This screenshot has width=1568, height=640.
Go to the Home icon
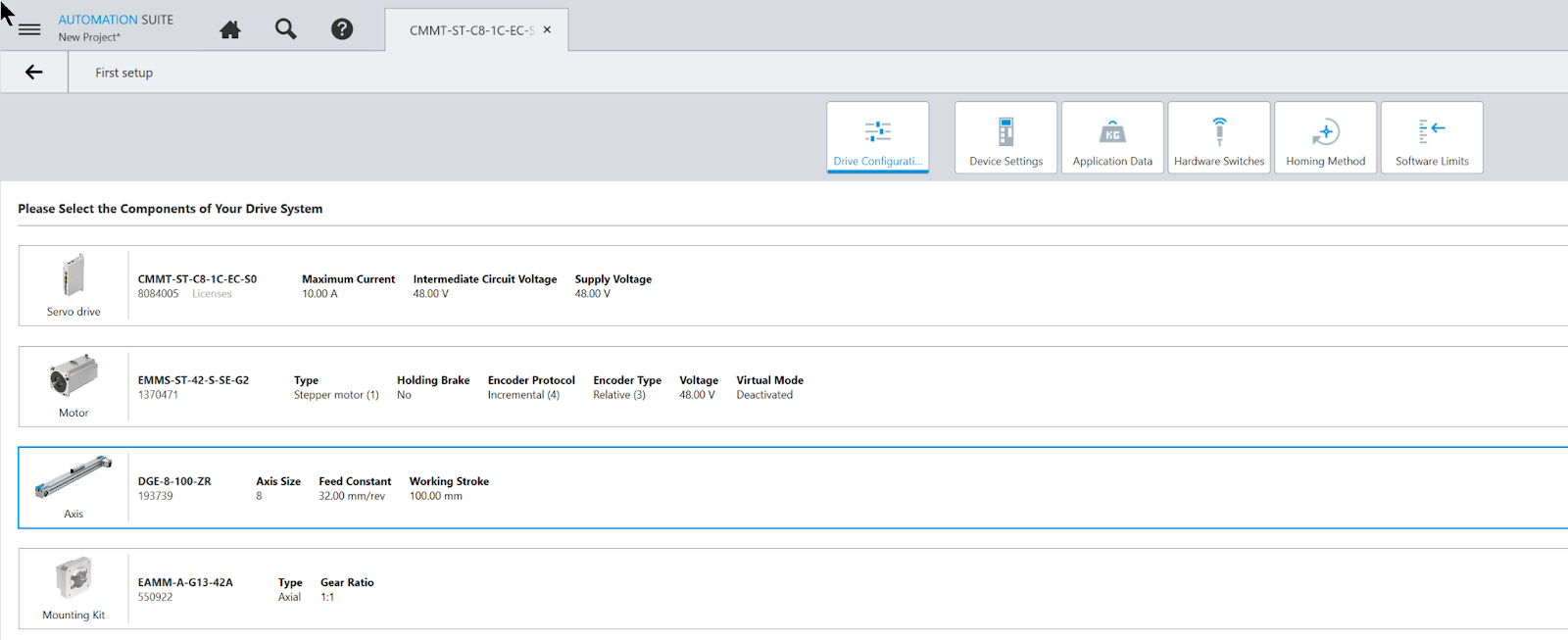[230, 29]
